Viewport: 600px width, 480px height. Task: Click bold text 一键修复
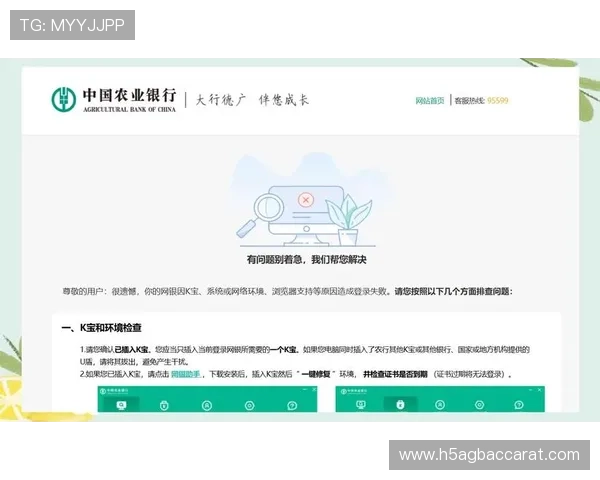tap(316, 374)
